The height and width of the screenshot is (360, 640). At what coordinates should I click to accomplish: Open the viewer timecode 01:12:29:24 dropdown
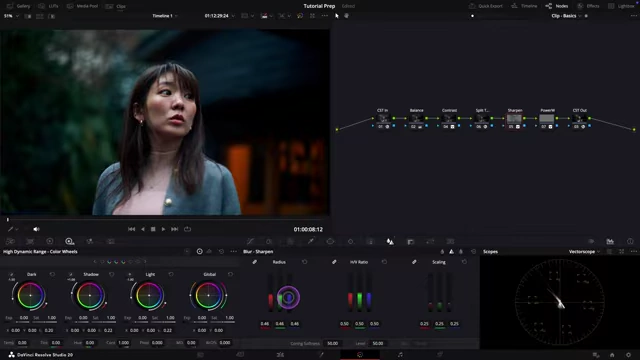click(x=220, y=16)
